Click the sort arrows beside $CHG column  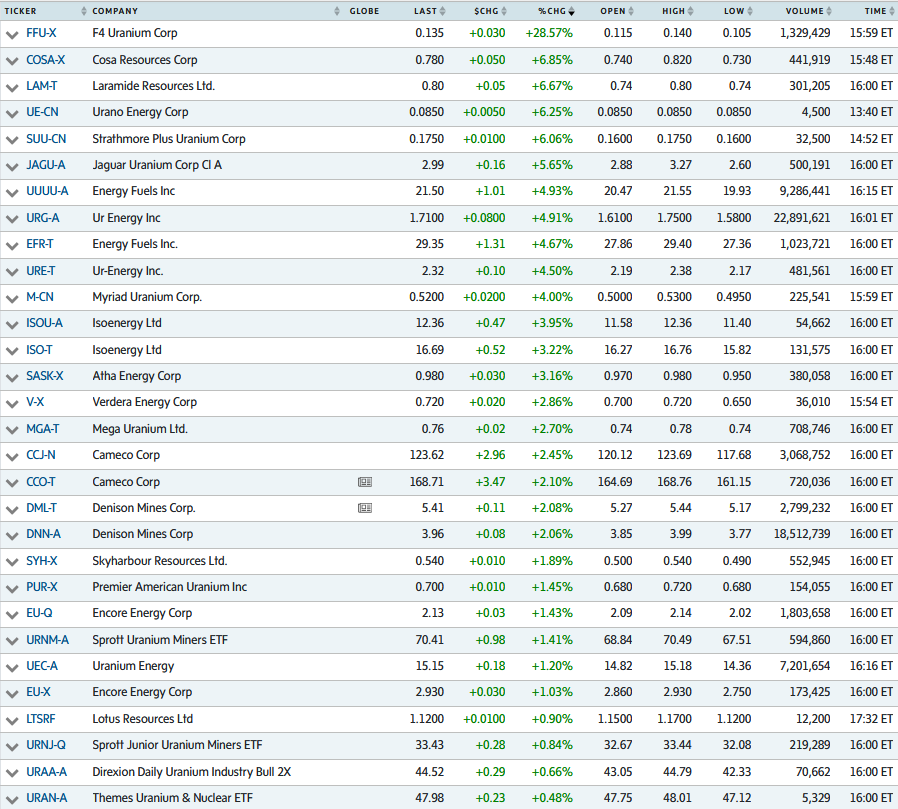tap(504, 11)
